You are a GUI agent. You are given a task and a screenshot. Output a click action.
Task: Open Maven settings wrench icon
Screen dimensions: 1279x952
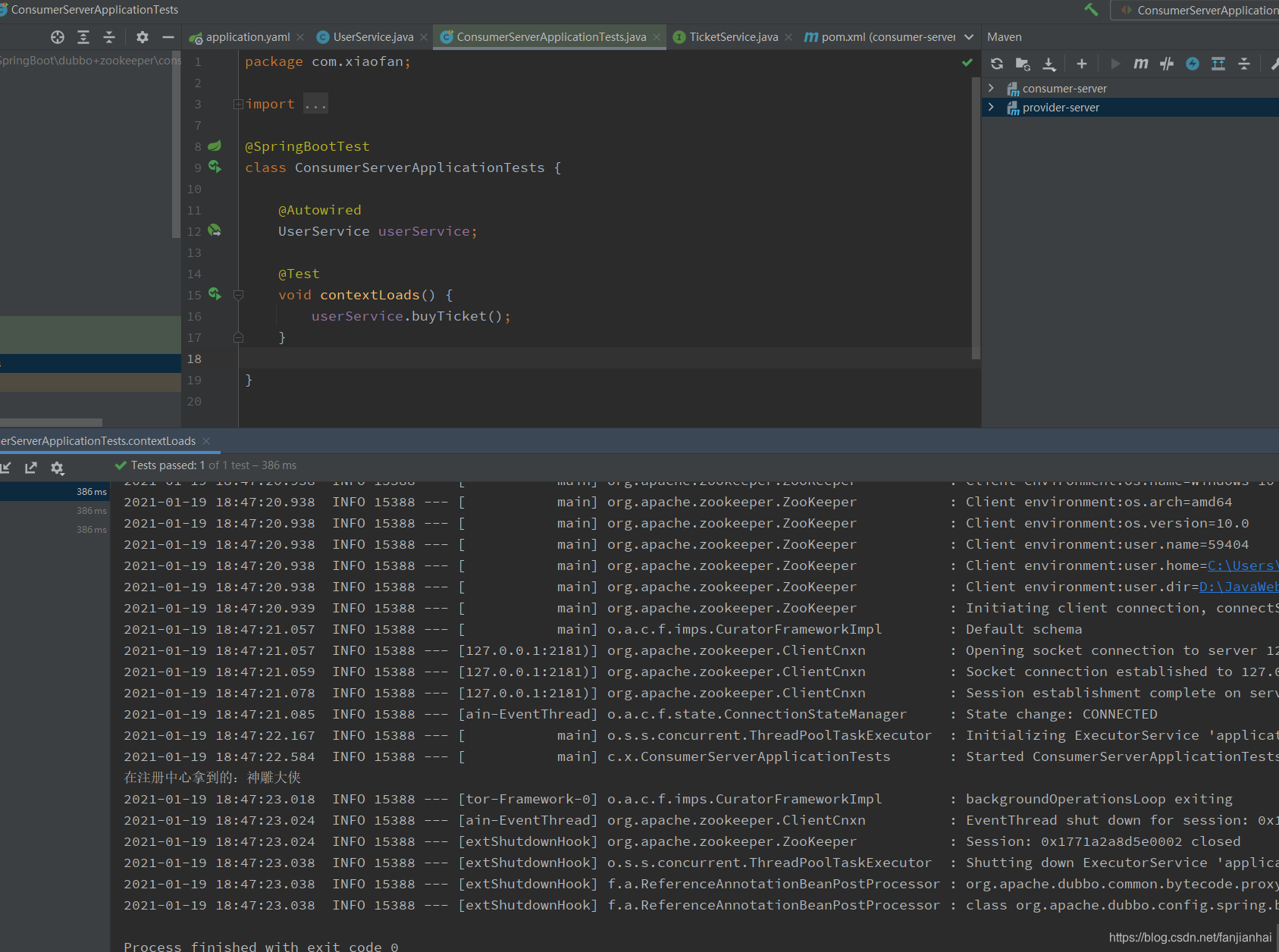click(x=1274, y=64)
